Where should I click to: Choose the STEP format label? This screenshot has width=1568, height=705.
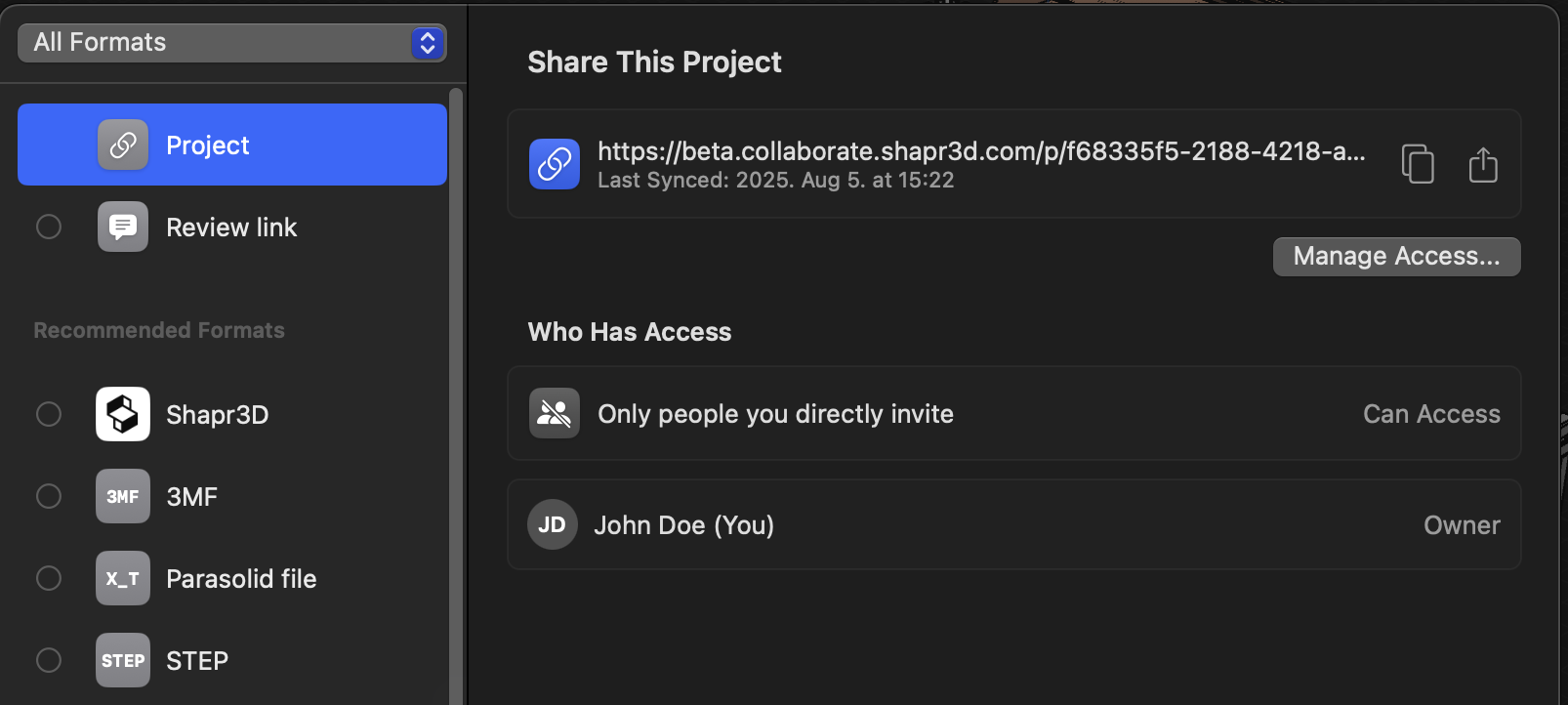[197, 661]
